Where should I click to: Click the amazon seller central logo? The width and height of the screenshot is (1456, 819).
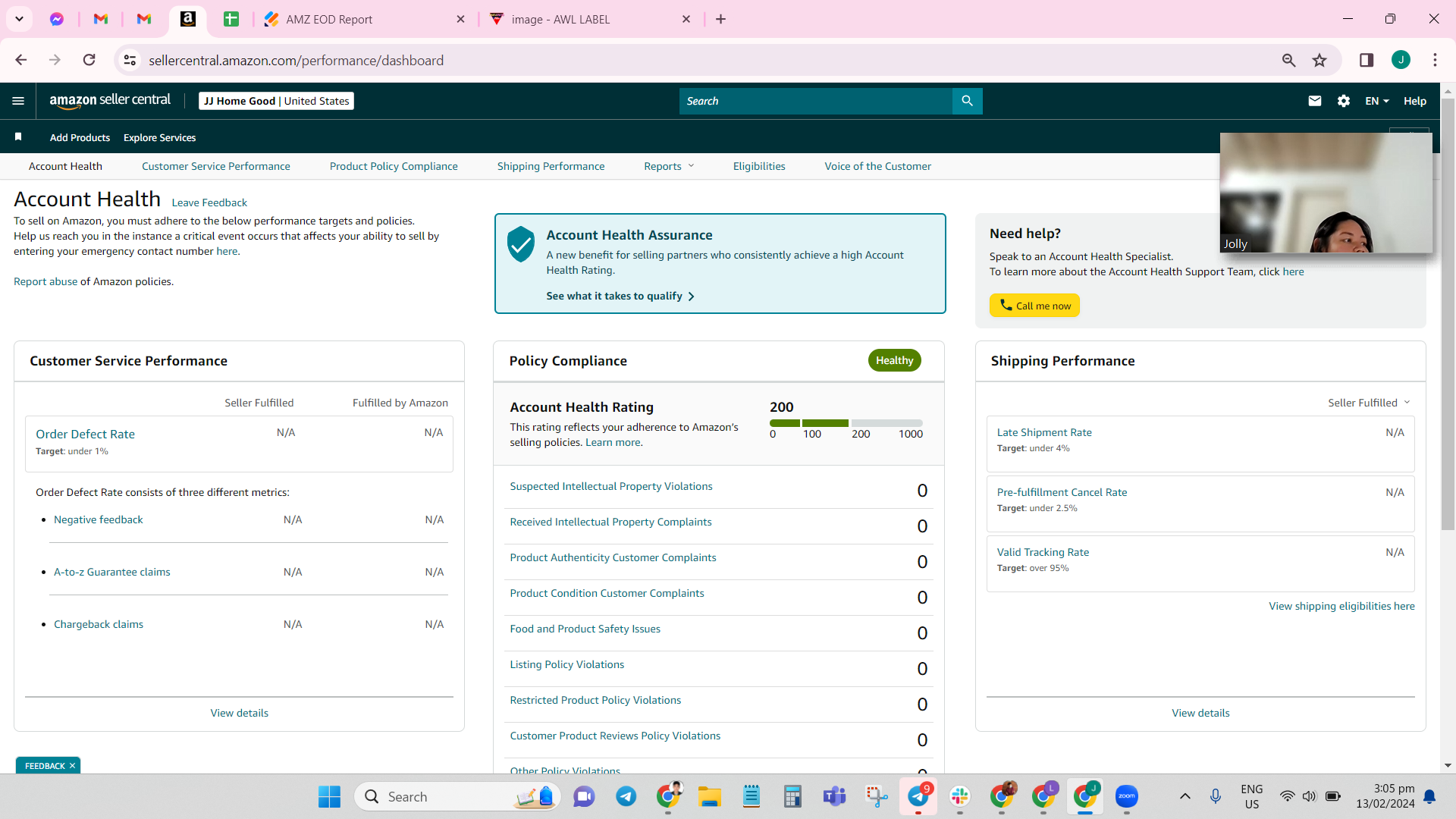[110, 101]
